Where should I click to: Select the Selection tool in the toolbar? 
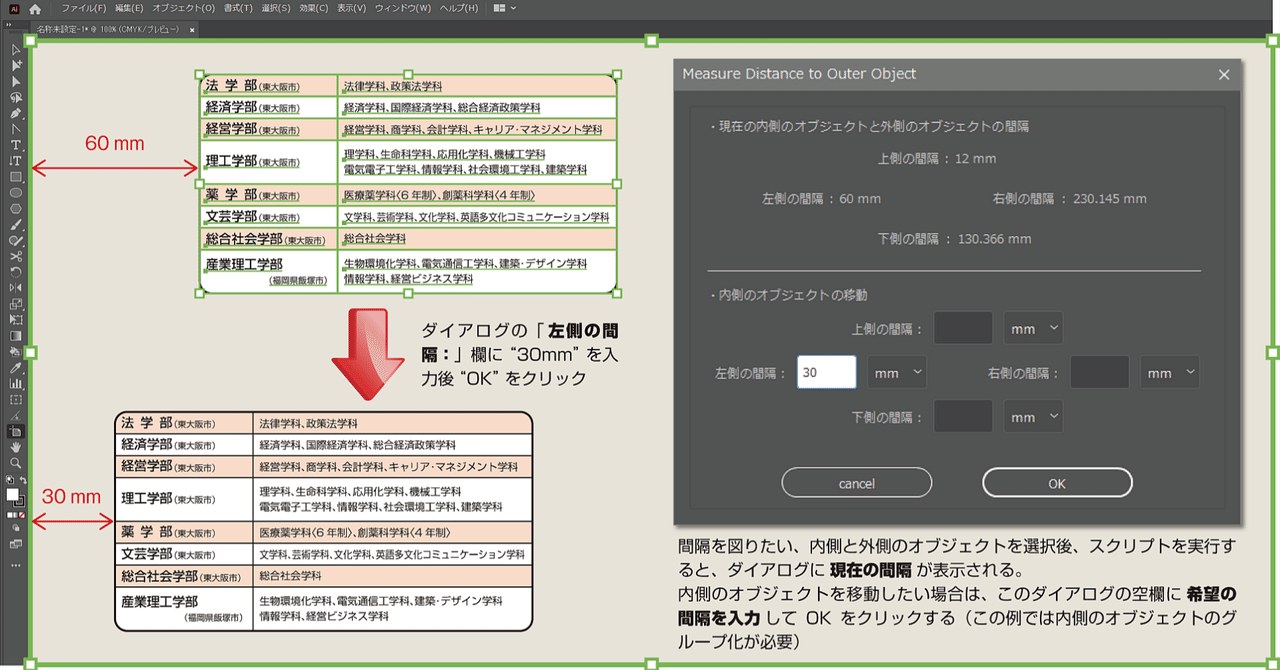click(x=14, y=48)
